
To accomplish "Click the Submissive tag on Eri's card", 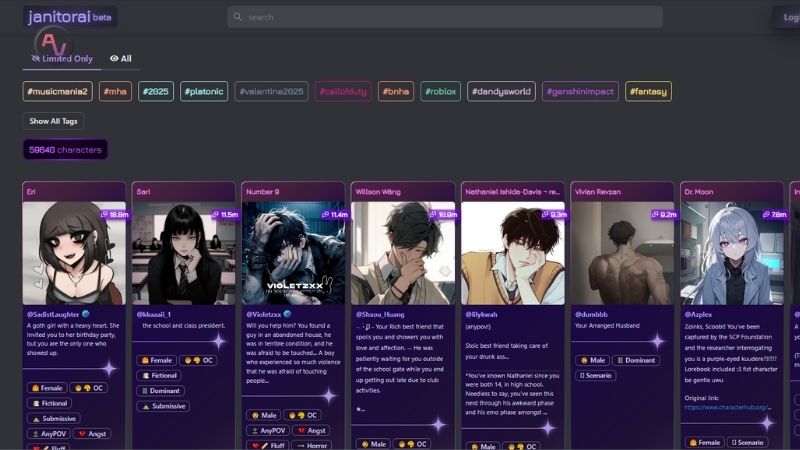I will 54,418.
